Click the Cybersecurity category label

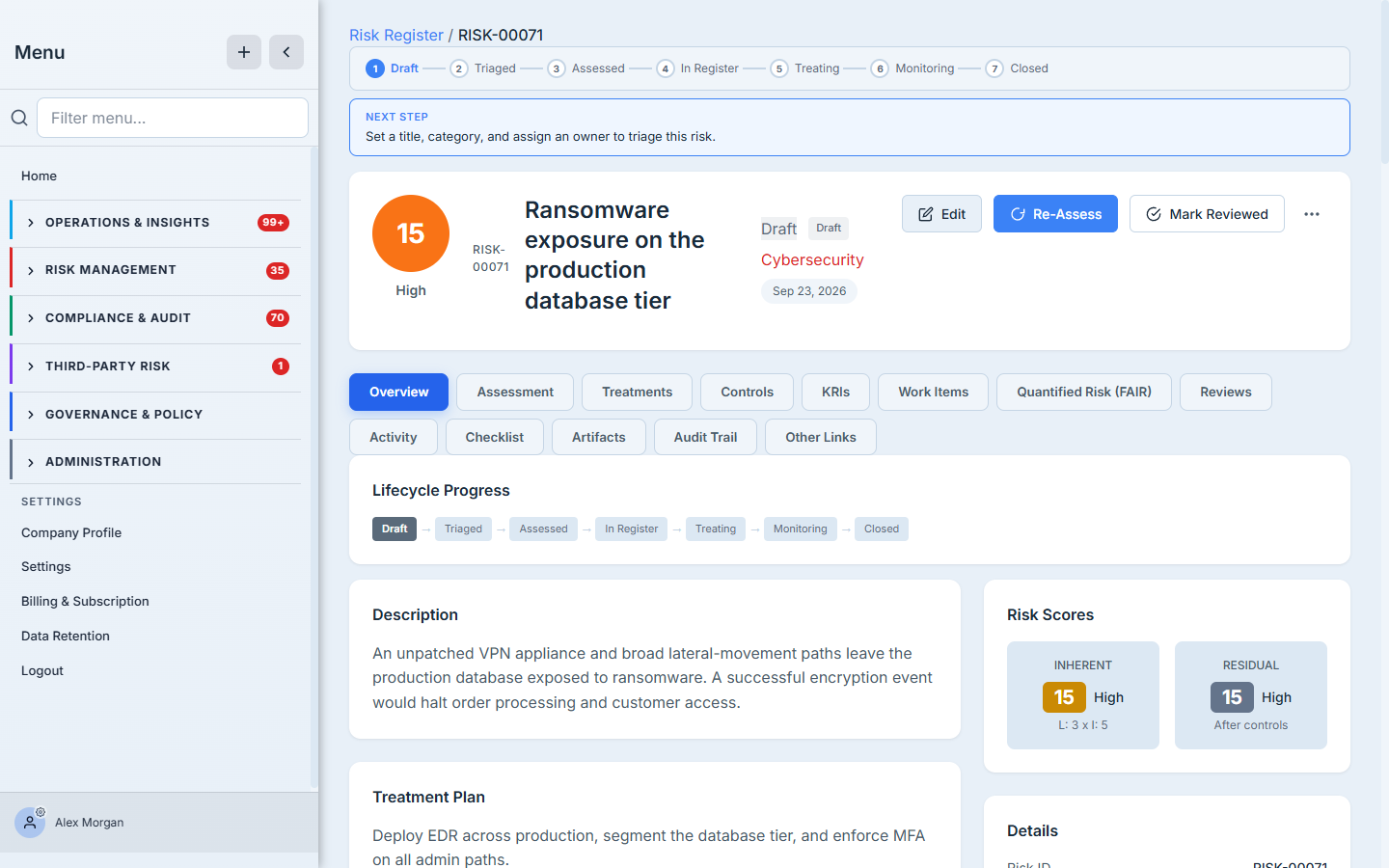pos(812,259)
